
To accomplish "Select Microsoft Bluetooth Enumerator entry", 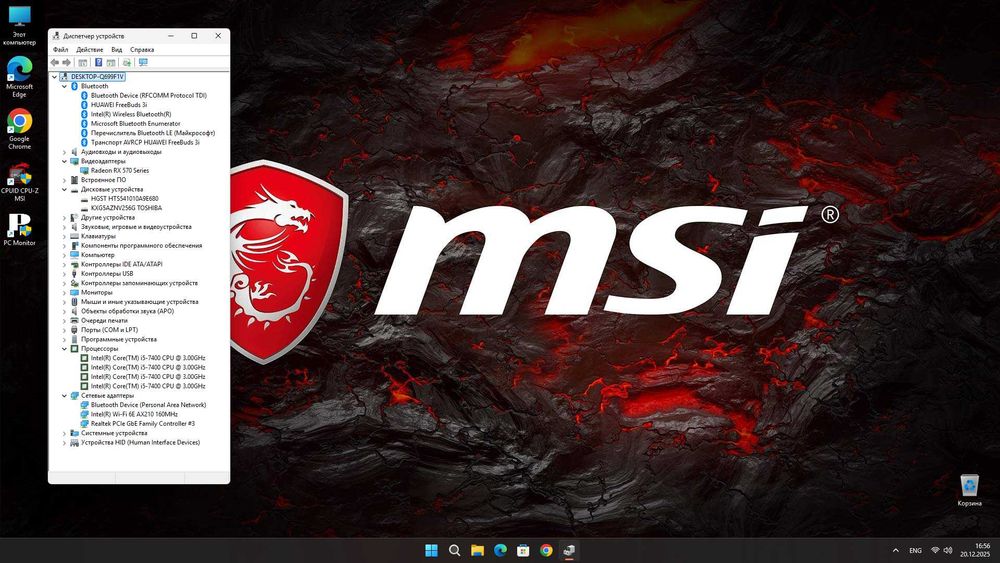I will pyautogui.click(x=135, y=124).
